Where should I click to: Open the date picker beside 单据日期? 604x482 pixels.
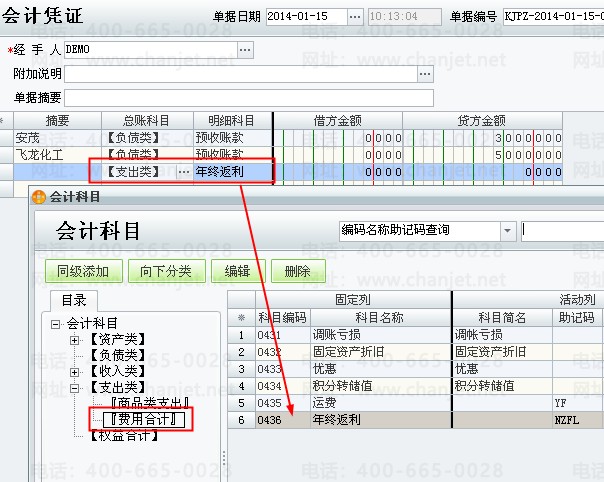click(x=355, y=17)
